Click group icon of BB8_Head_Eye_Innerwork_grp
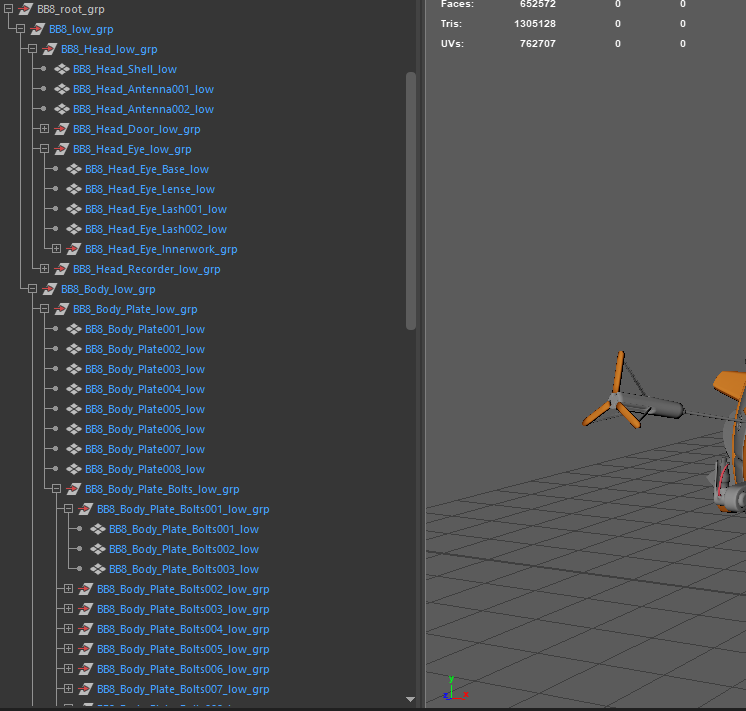Image resolution: width=746 pixels, height=711 pixels. coord(73,249)
